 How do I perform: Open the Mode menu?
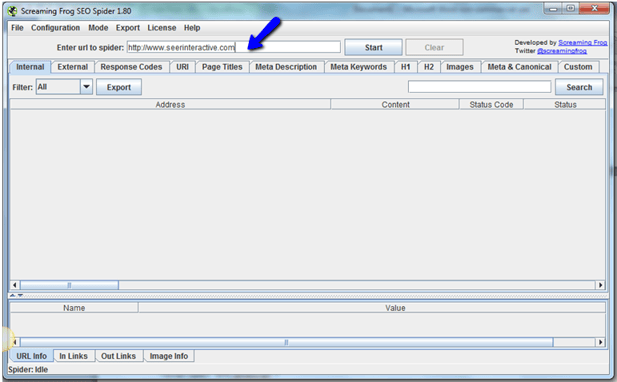coord(98,28)
